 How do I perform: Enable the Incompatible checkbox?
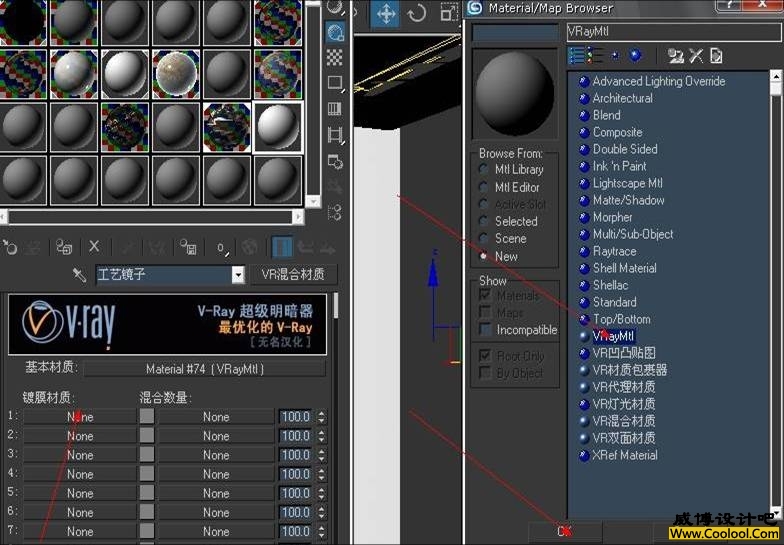(485, 330)
